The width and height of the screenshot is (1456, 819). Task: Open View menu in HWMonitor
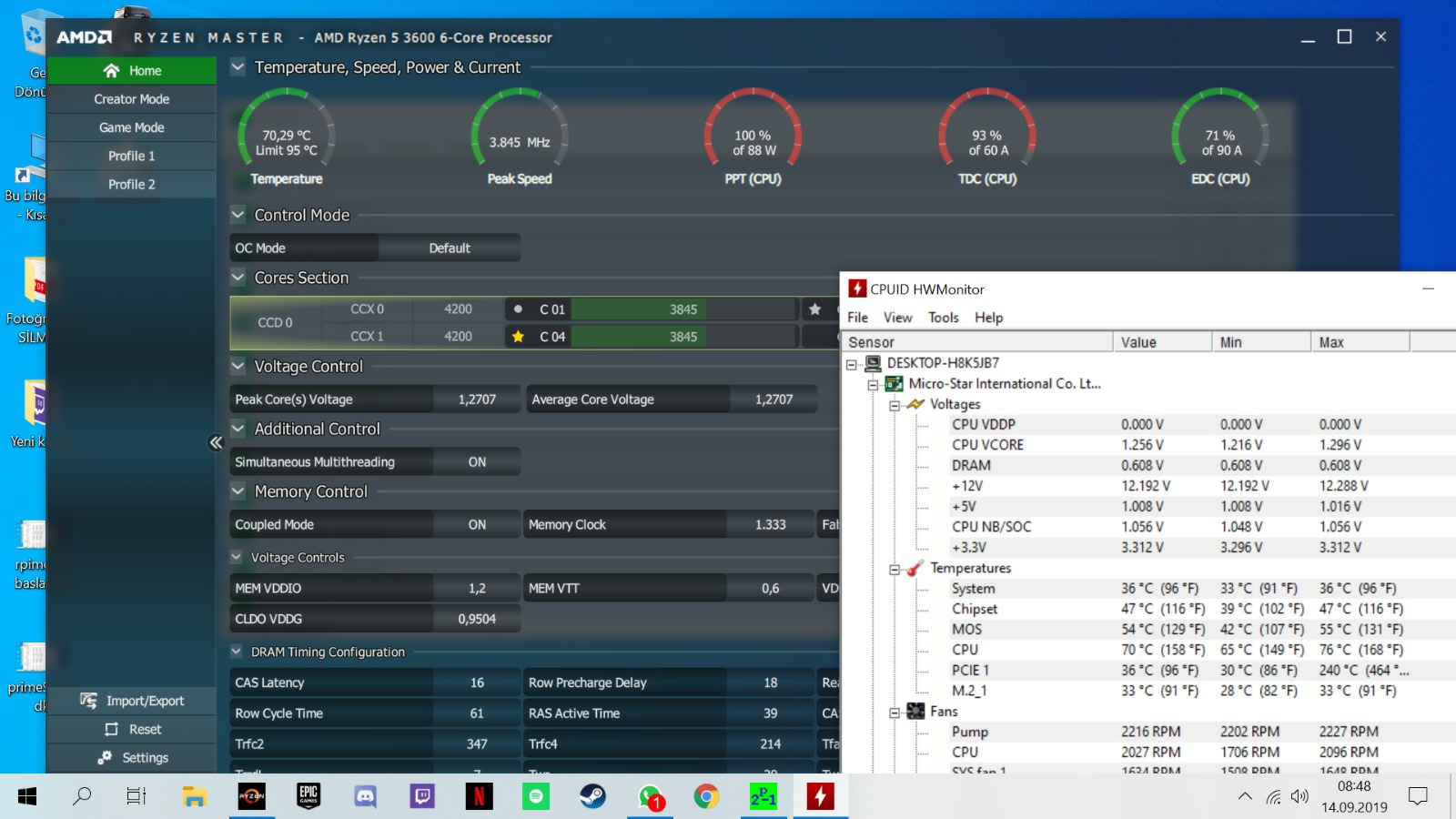(897, 318)
